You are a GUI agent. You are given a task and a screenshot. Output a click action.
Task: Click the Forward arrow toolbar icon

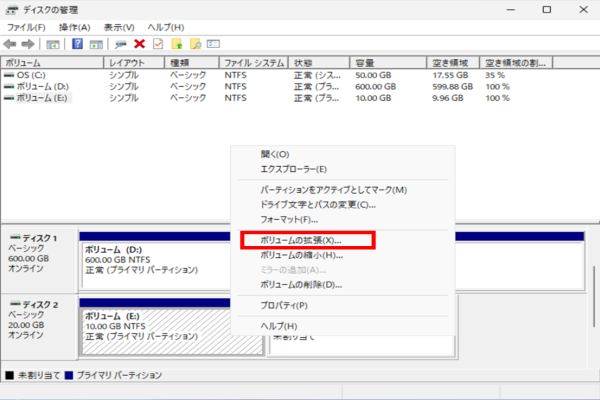tap(29, 44)
